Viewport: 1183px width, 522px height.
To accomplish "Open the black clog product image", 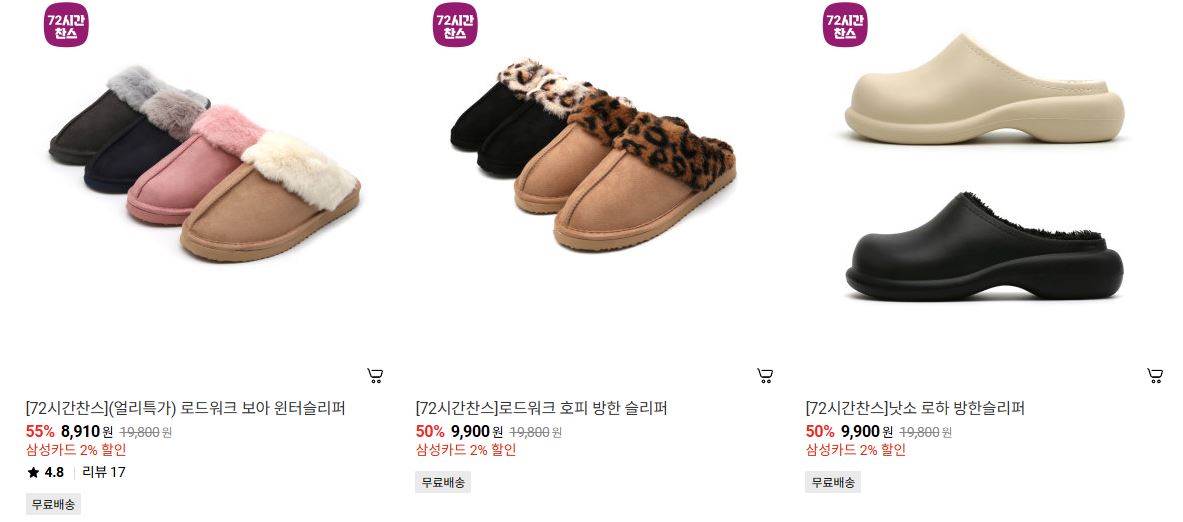I will [985, 247].
